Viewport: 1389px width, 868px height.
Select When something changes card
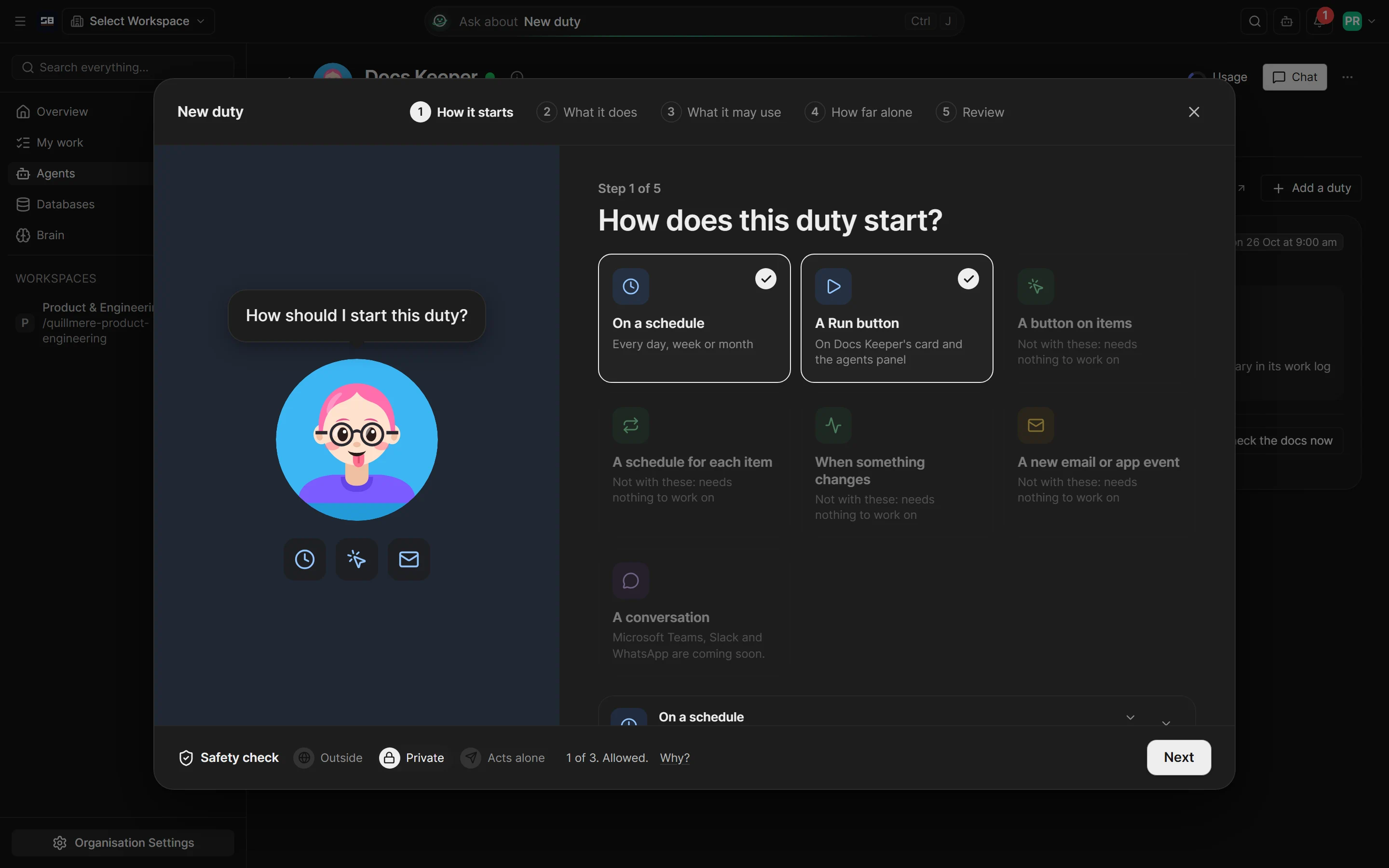tap(897, 465)
